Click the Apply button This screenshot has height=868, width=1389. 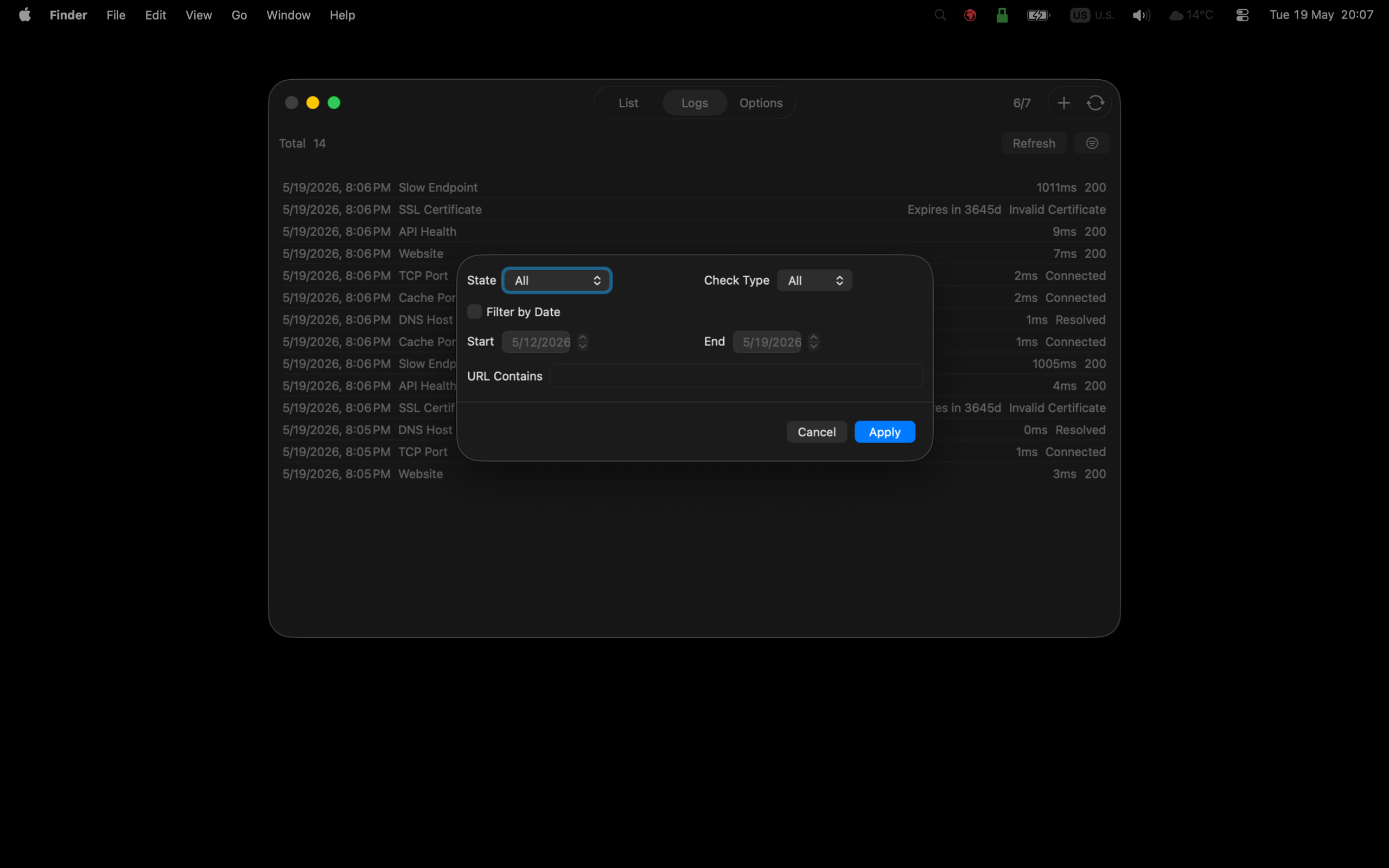pyautogui.click(x=884, y=432)
